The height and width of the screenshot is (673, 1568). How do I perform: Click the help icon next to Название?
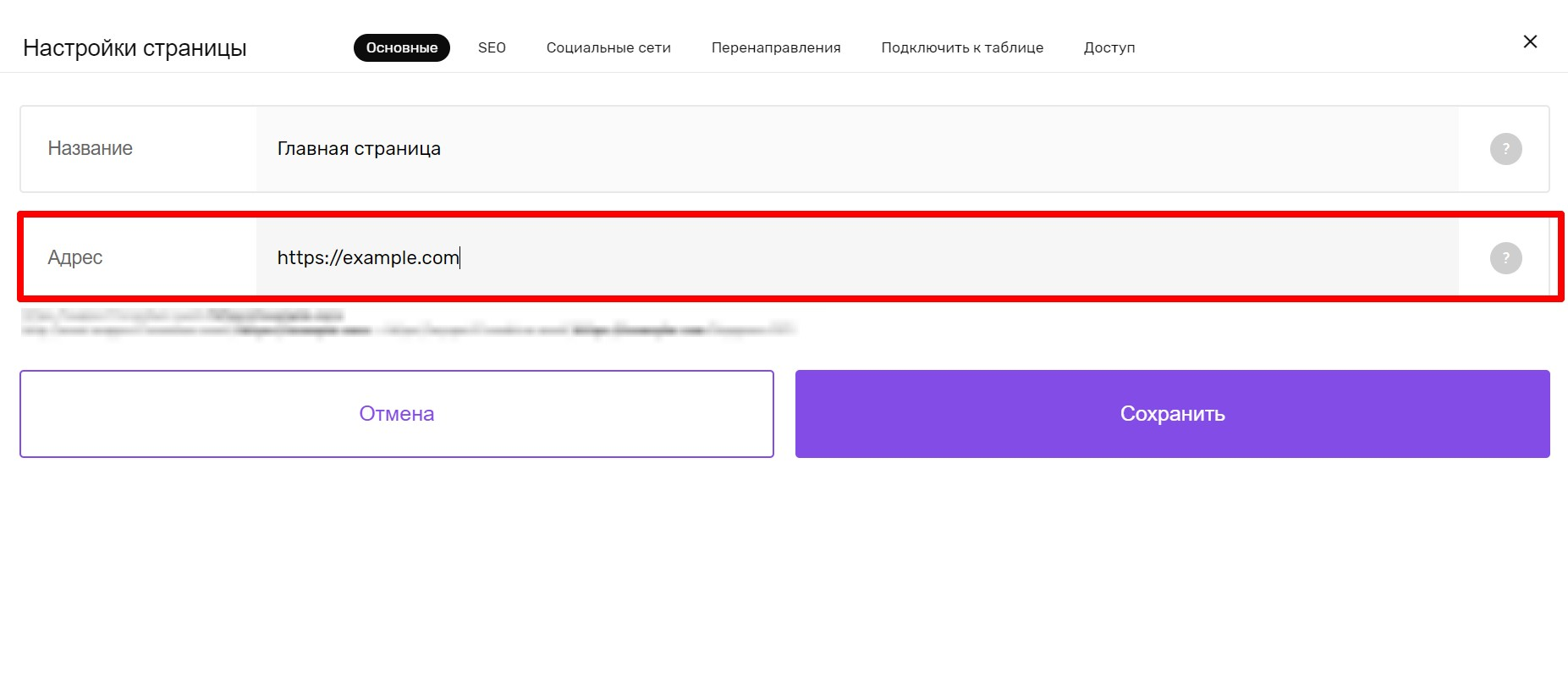[1505, 149]
